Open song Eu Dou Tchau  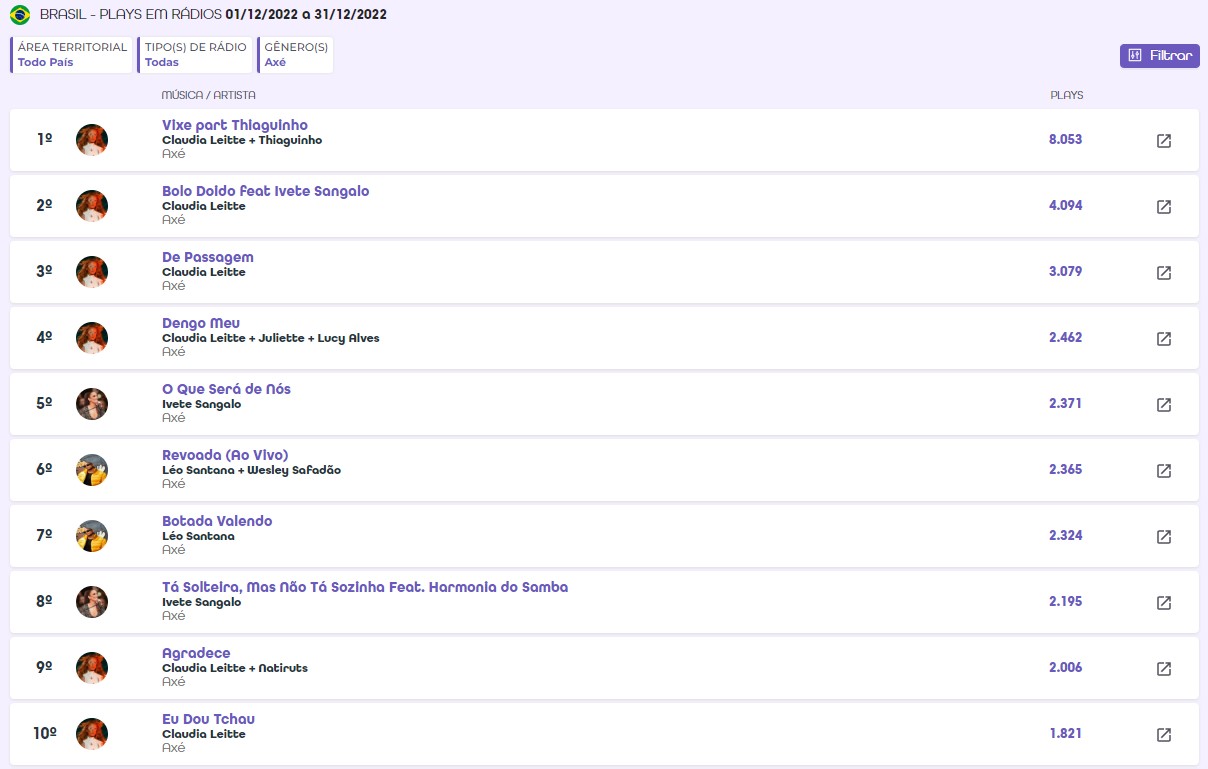tap(209, 719)
